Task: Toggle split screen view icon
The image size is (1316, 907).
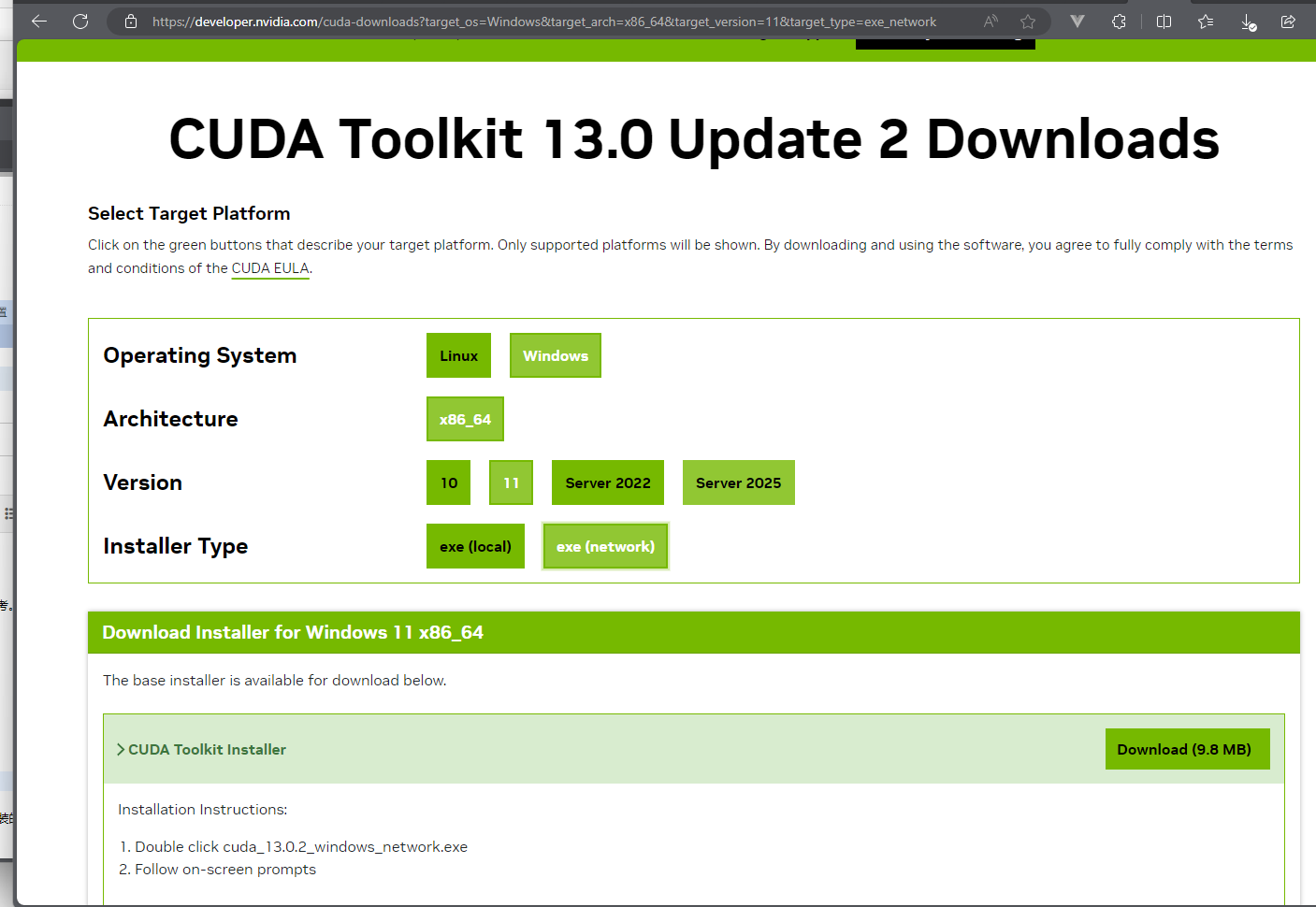Action: [x=1164, y=21]
